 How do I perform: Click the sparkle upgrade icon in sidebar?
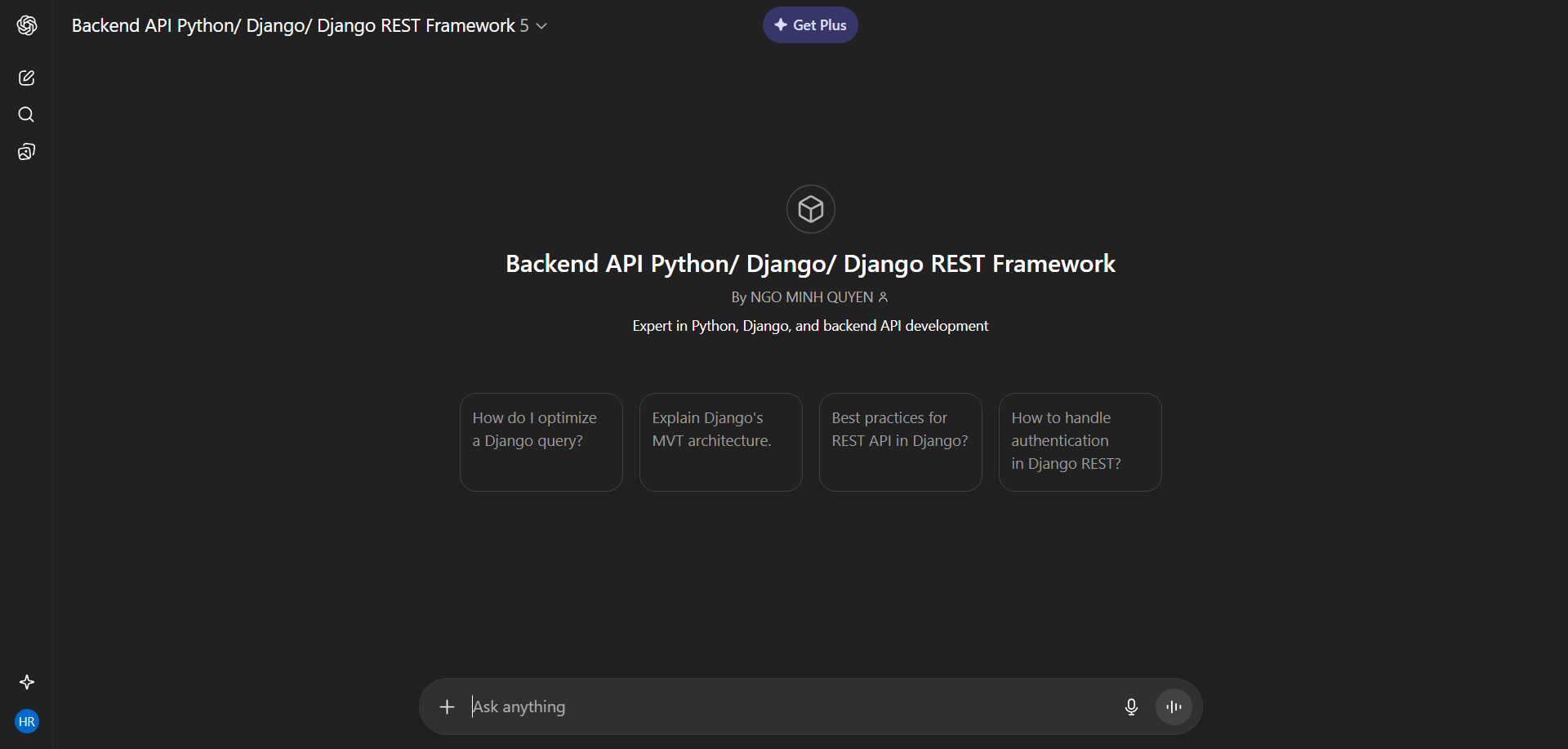point(27,682)
